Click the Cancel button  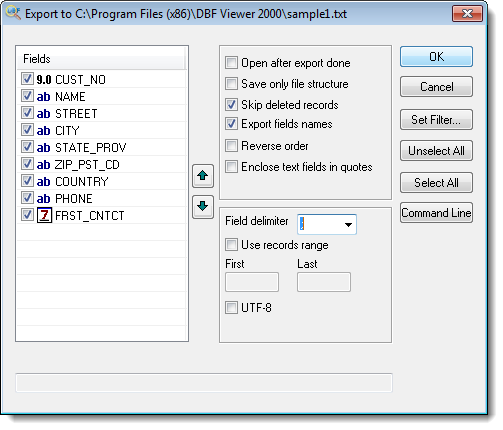(x=436, y=87)
